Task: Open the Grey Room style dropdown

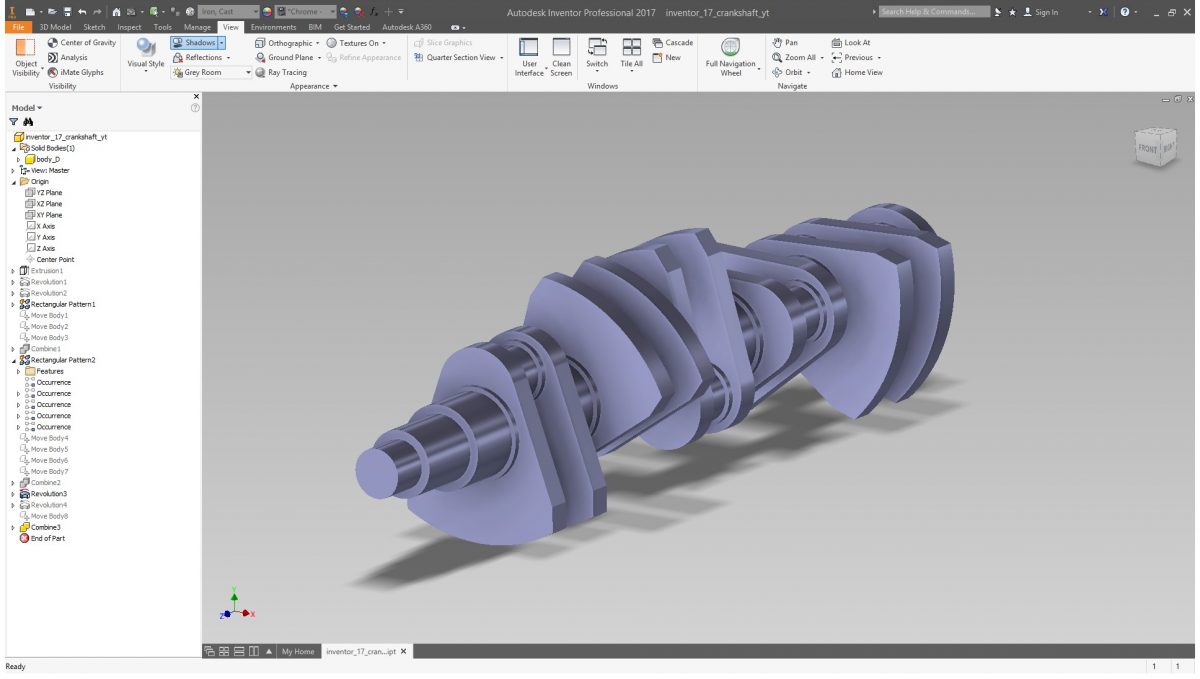Action: (x=246, y=72)
